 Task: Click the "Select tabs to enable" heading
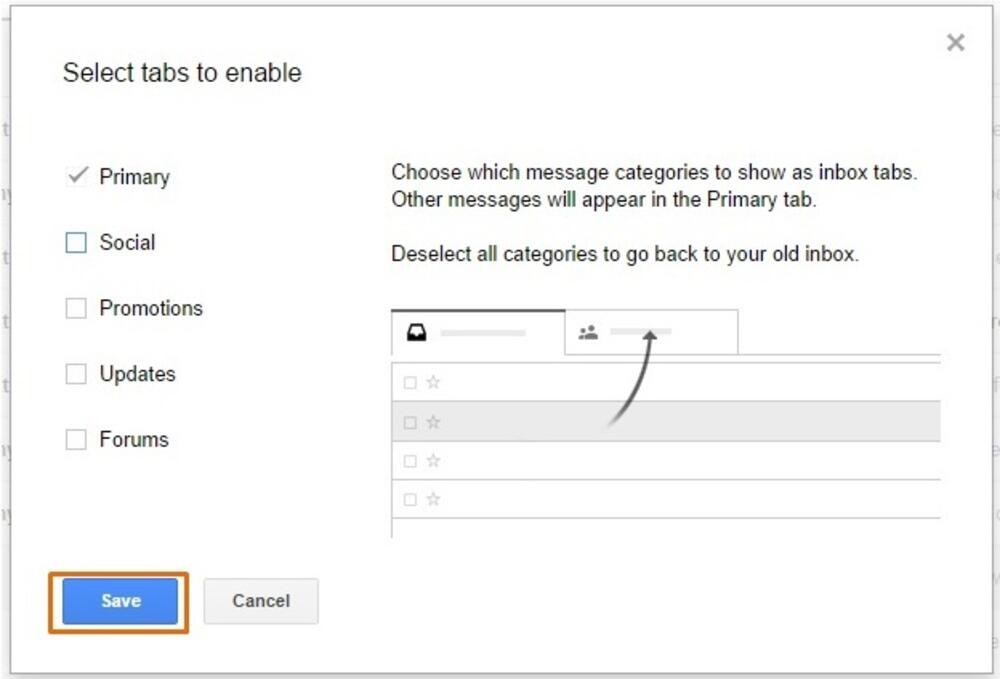click(x=182, y=73)
